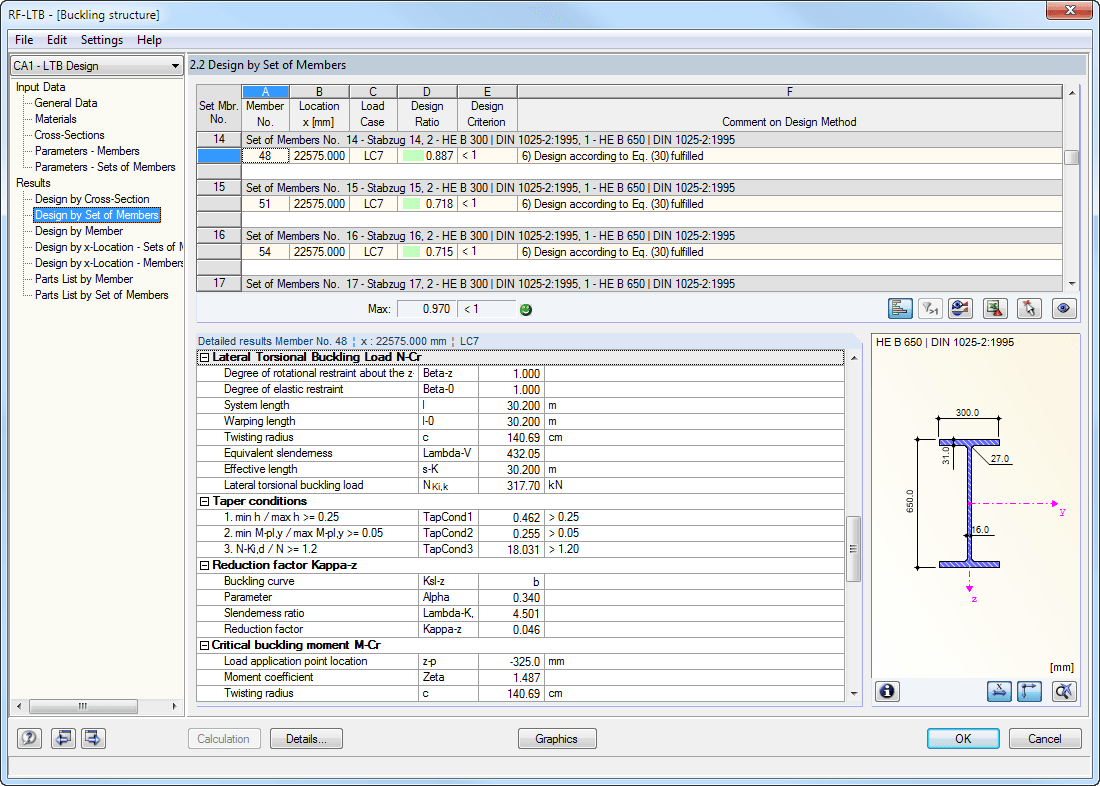Click the disabled Calculation button
This screenshot has height=786, width=1100.
click(x=224, y=739)
